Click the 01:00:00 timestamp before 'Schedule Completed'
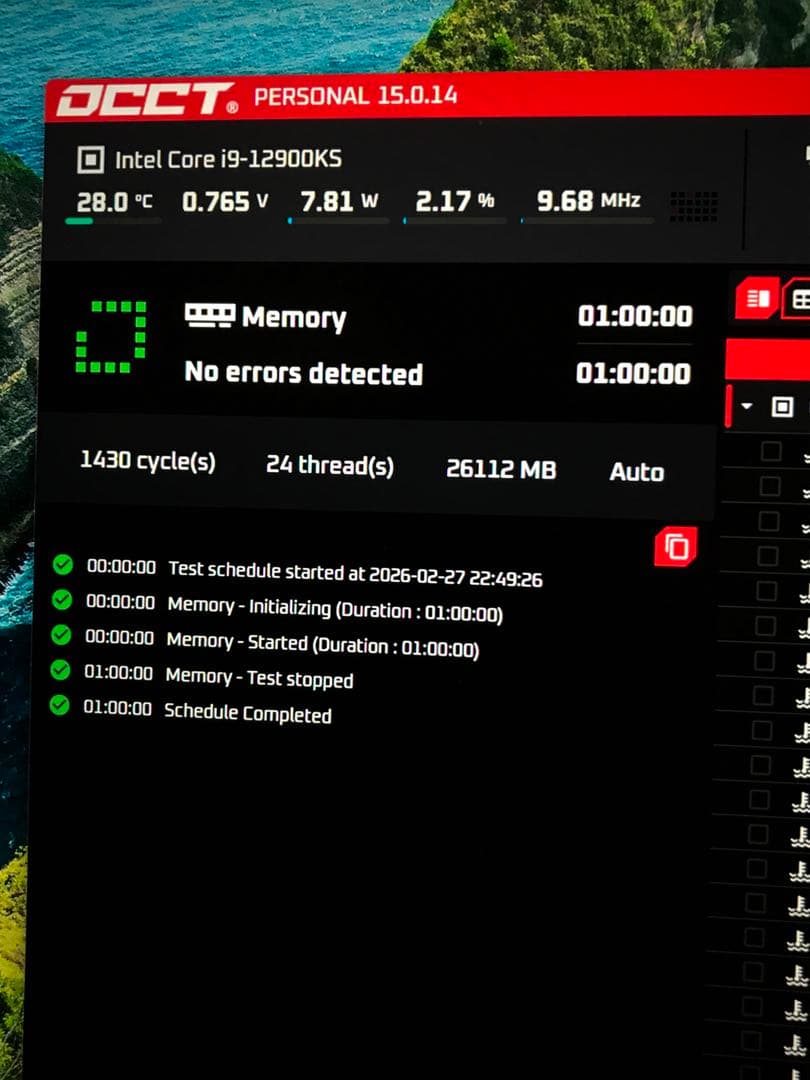This screenshot has height=1080, width=810. [117, 707]
